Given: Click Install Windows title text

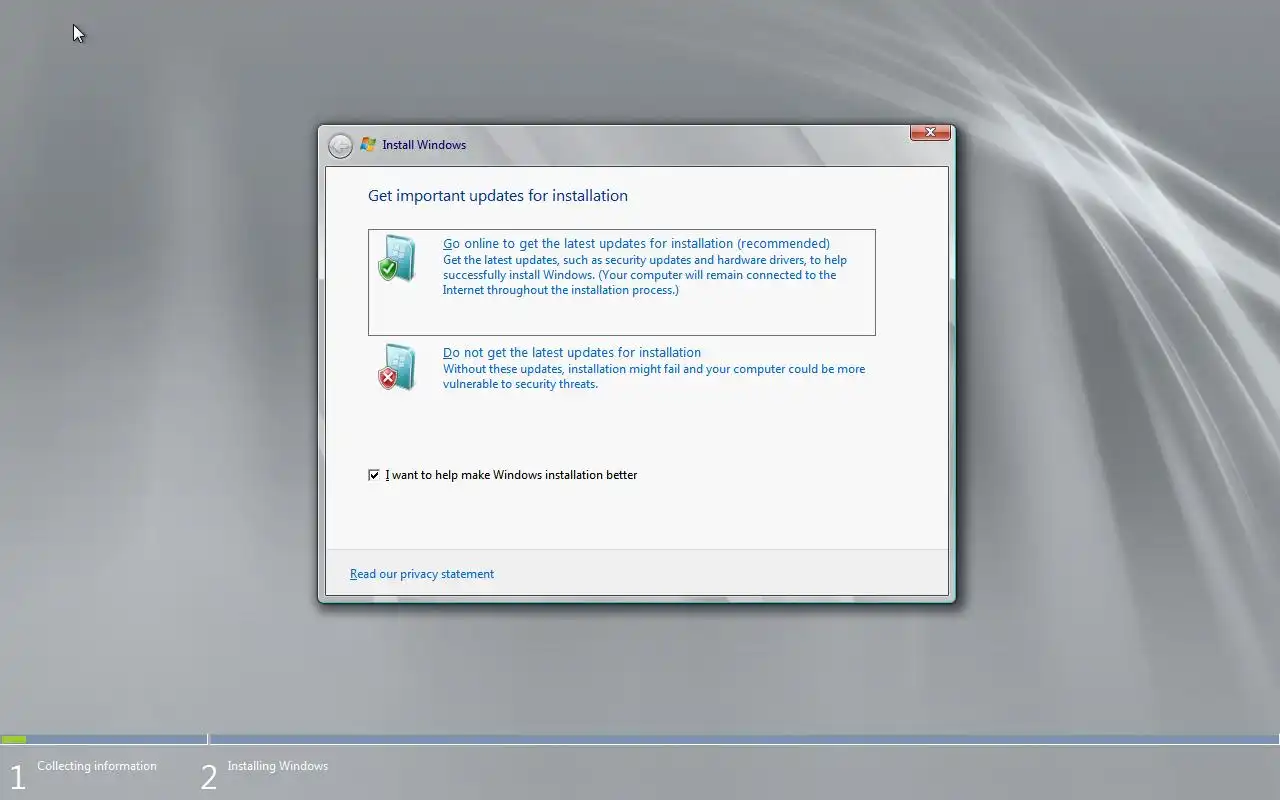Looking at the screenshot, I should tap(424, 145).
